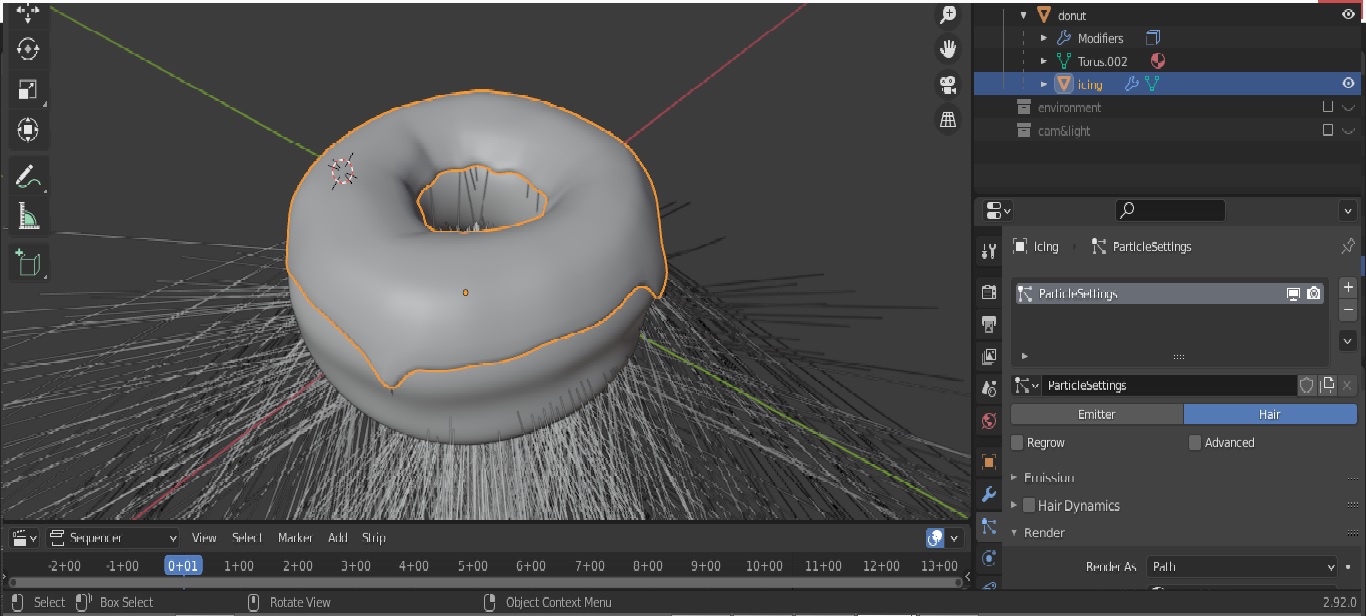1366x616 pixels.
Task: Open the Marker menu in Sequencer
Action: 295,538
